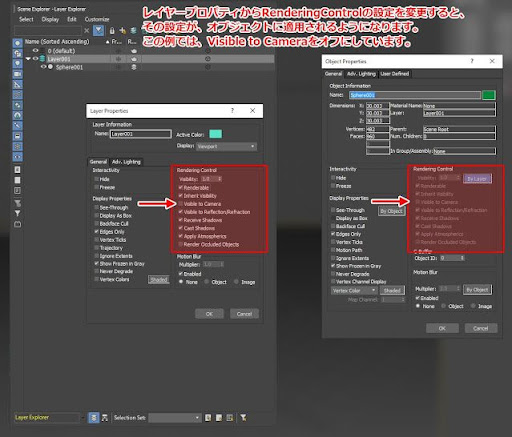Click the bottom container icon in sidebar

point(17,224)
